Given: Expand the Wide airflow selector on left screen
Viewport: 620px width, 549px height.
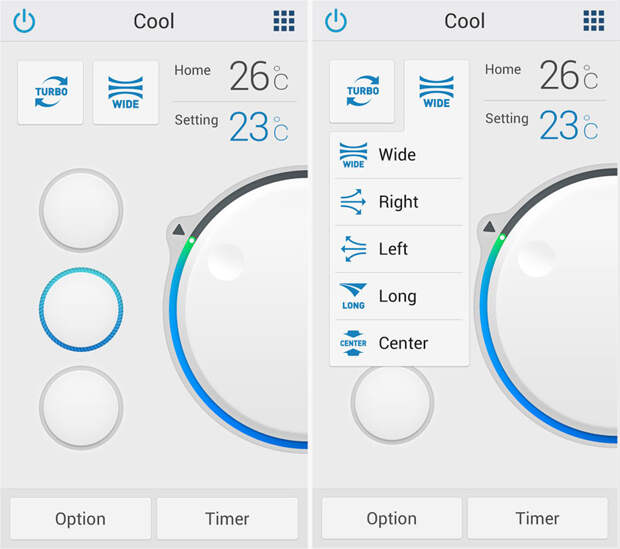Looking at the screenshot, I should coord(126,93).
